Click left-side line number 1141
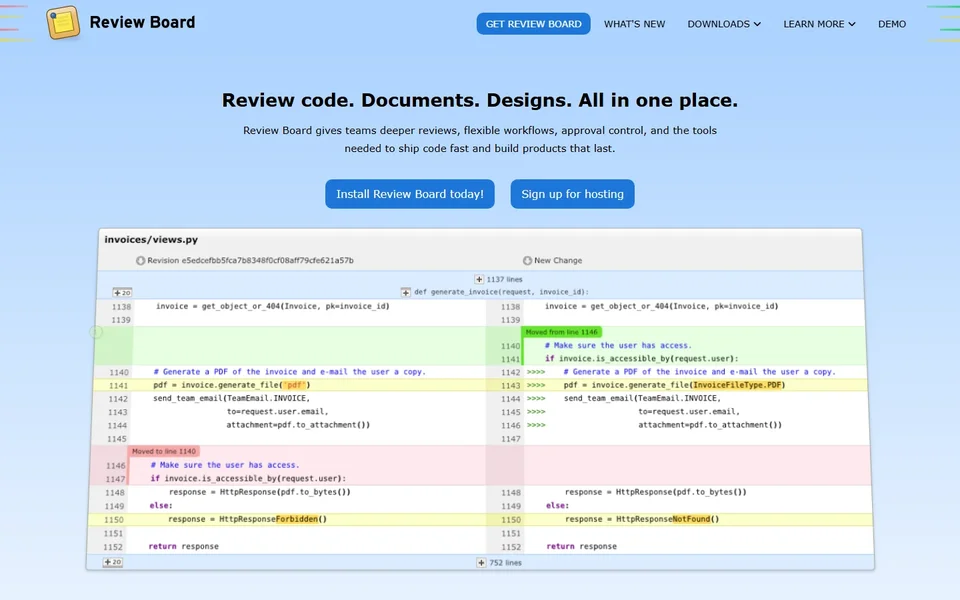This screenshot has width=960, height=600. pos(118,386)
